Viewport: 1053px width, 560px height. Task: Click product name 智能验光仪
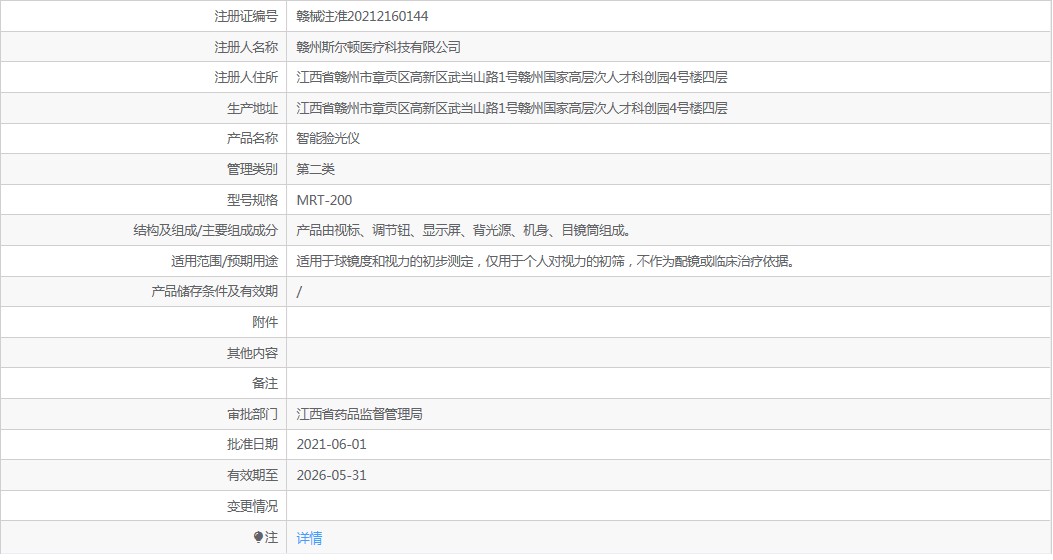(x=328, y=138)
